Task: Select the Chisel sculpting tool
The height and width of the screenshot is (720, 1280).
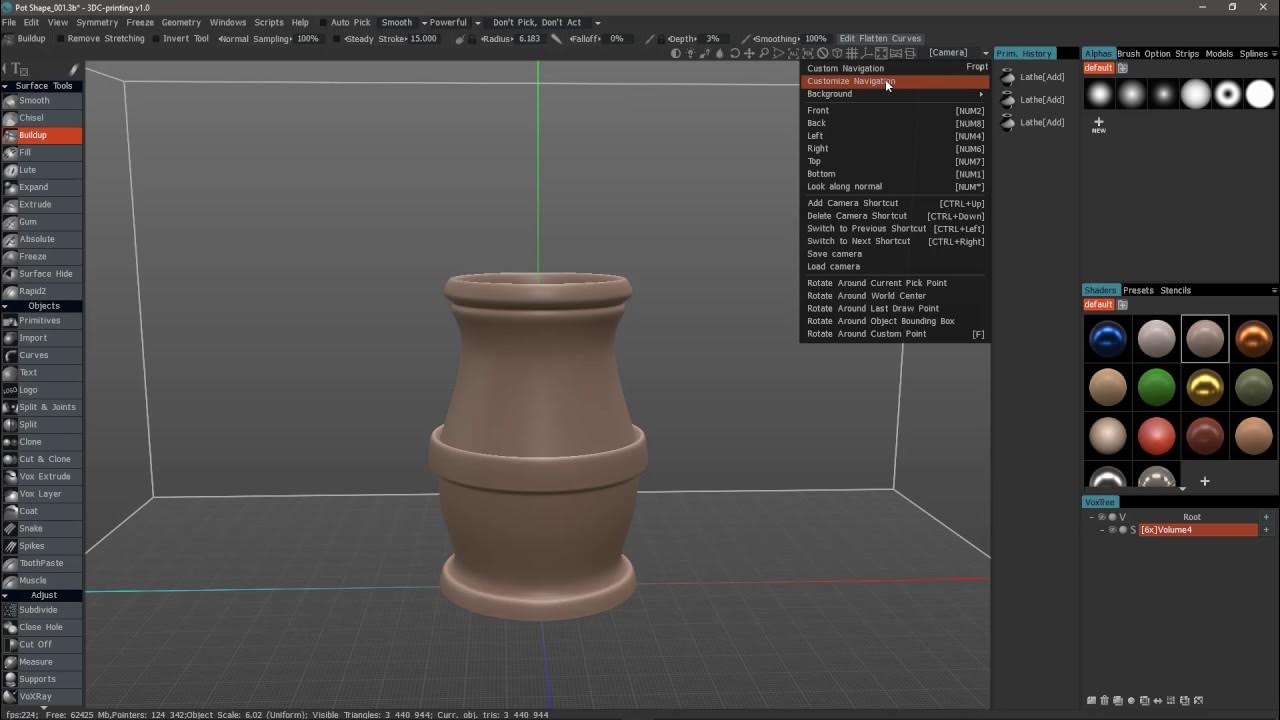Action: point(41,118)
